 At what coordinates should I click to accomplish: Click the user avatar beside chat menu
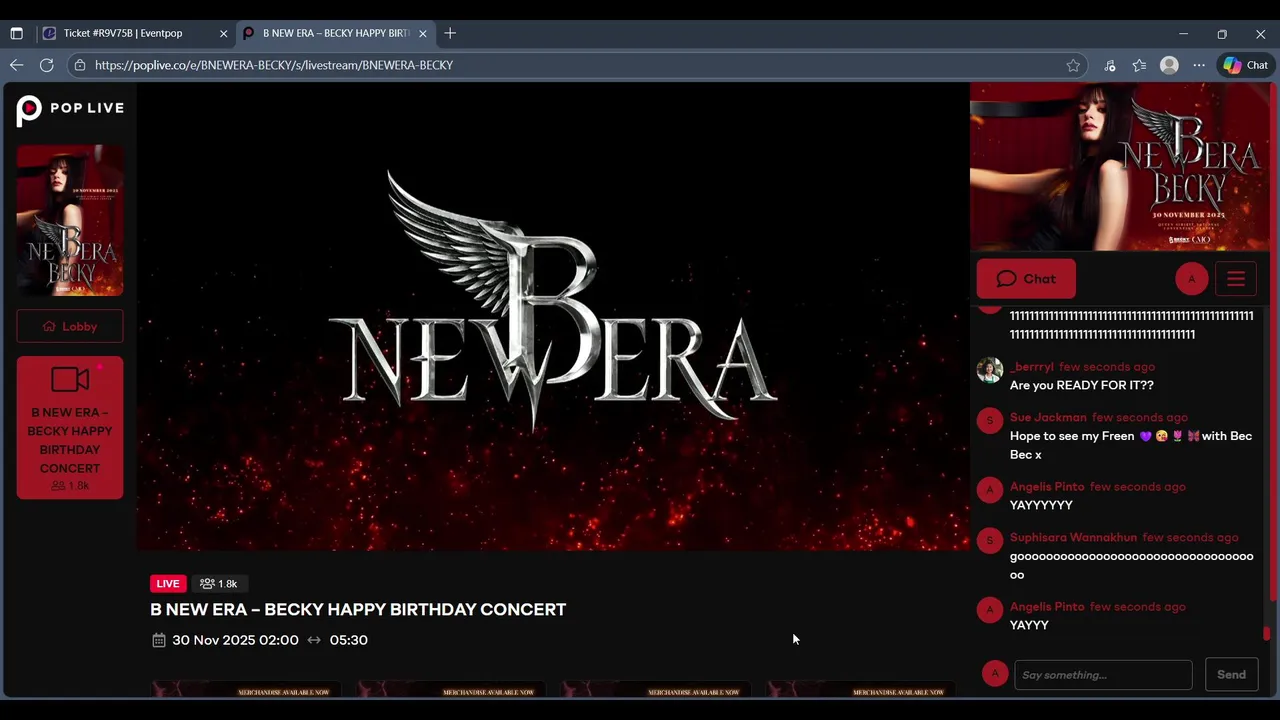click(1191, 279)
